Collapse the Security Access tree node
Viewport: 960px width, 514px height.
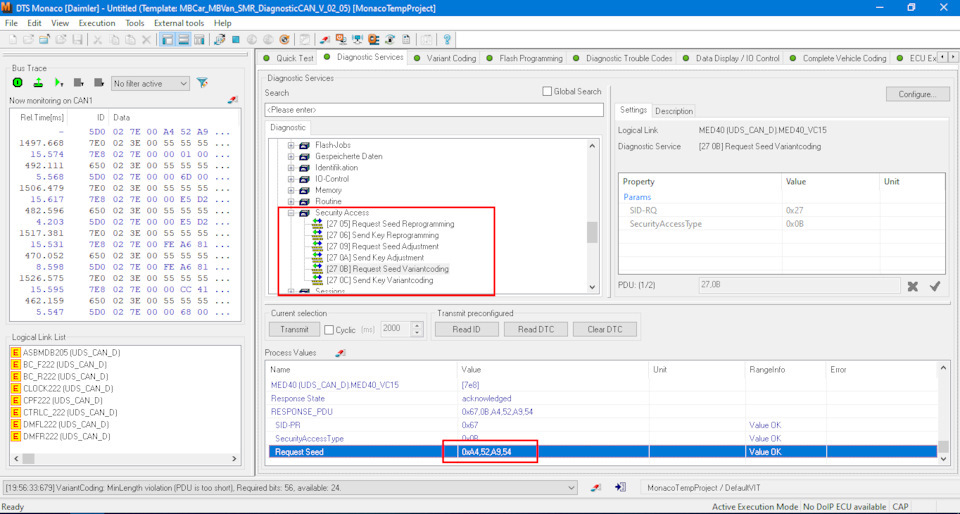click(292, 213)
